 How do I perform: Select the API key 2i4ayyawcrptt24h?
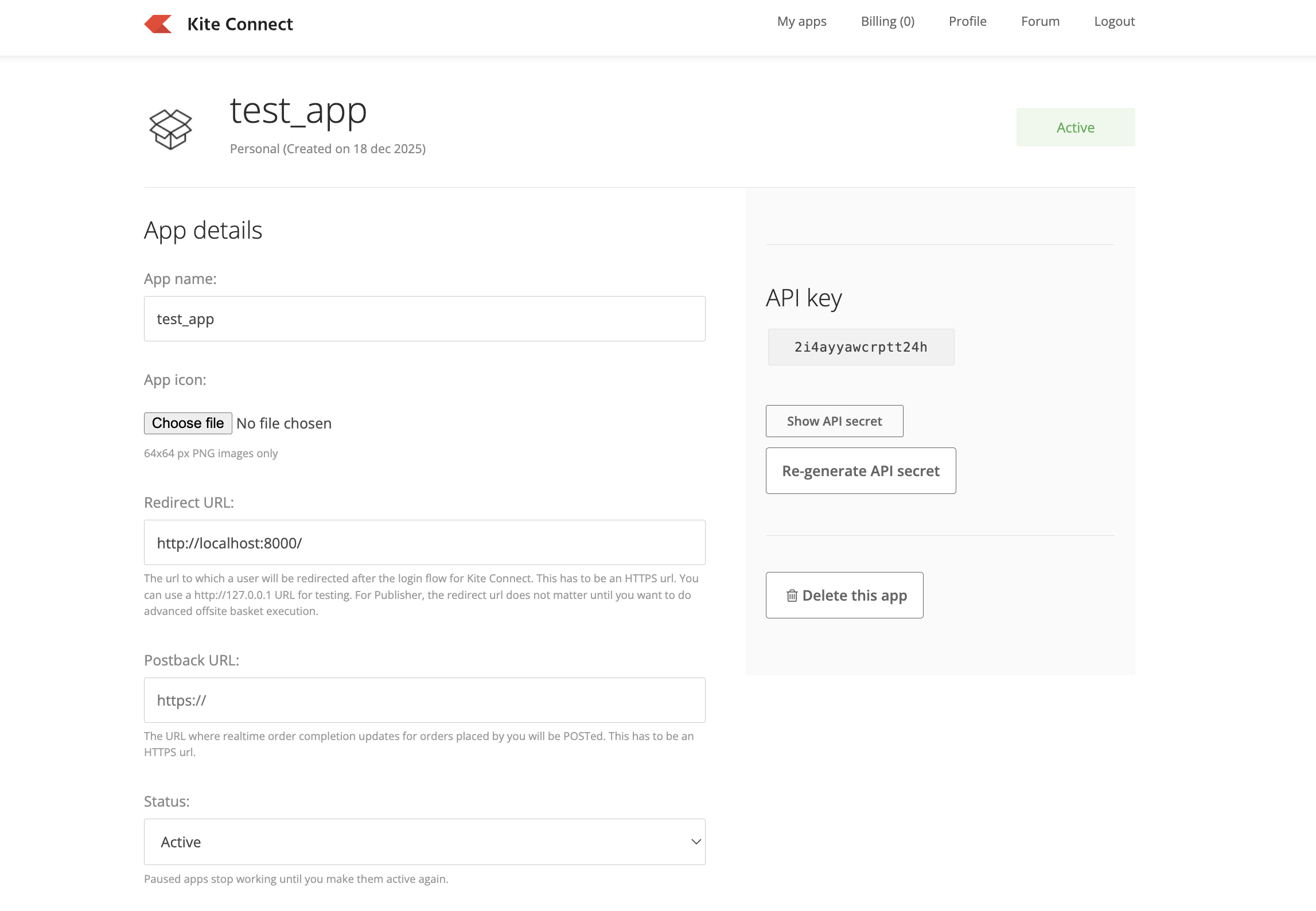[861, 347]
